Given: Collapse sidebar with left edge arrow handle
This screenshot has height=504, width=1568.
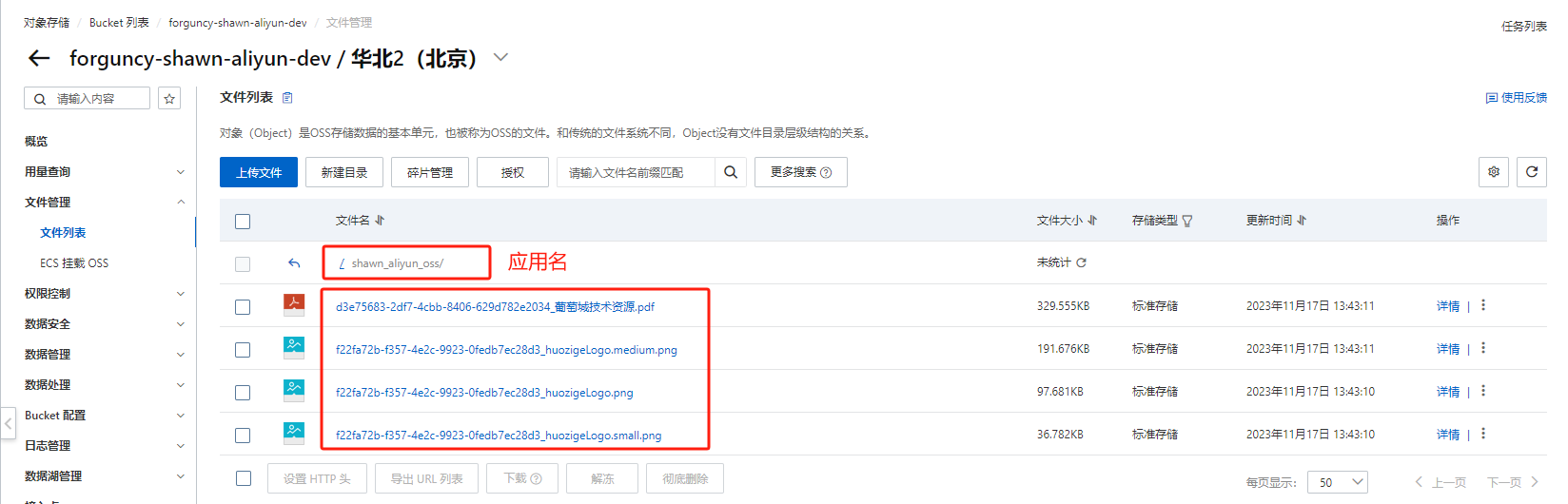Looking at the screenshot, I should point(8,423).
